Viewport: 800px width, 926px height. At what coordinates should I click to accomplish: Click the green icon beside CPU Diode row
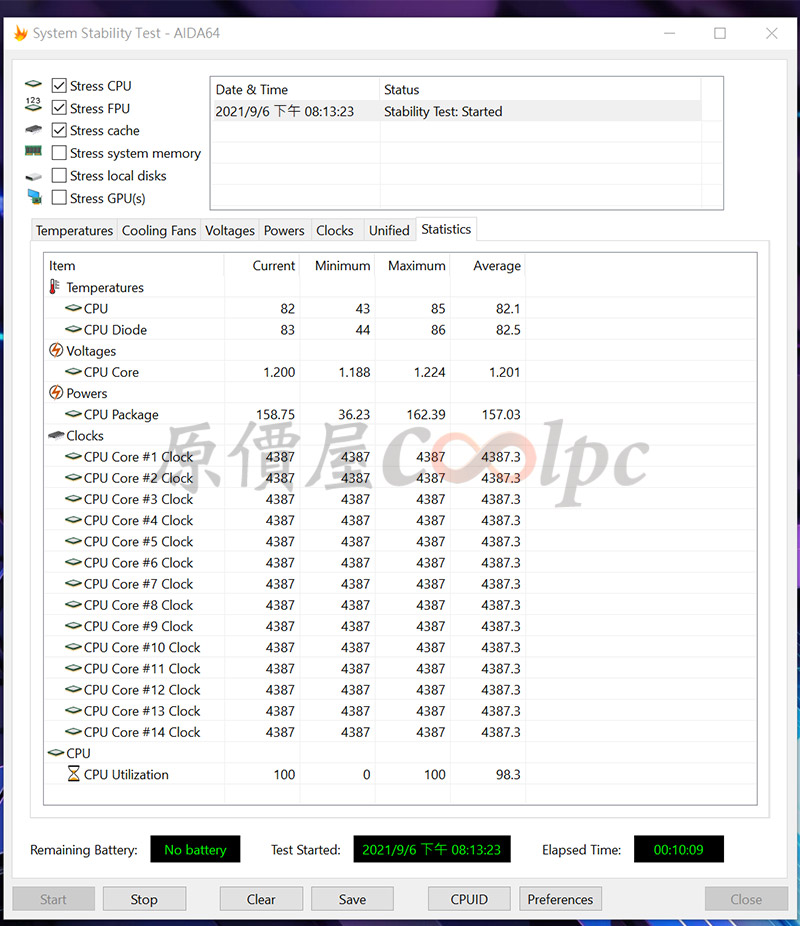(x=73, y=329)
